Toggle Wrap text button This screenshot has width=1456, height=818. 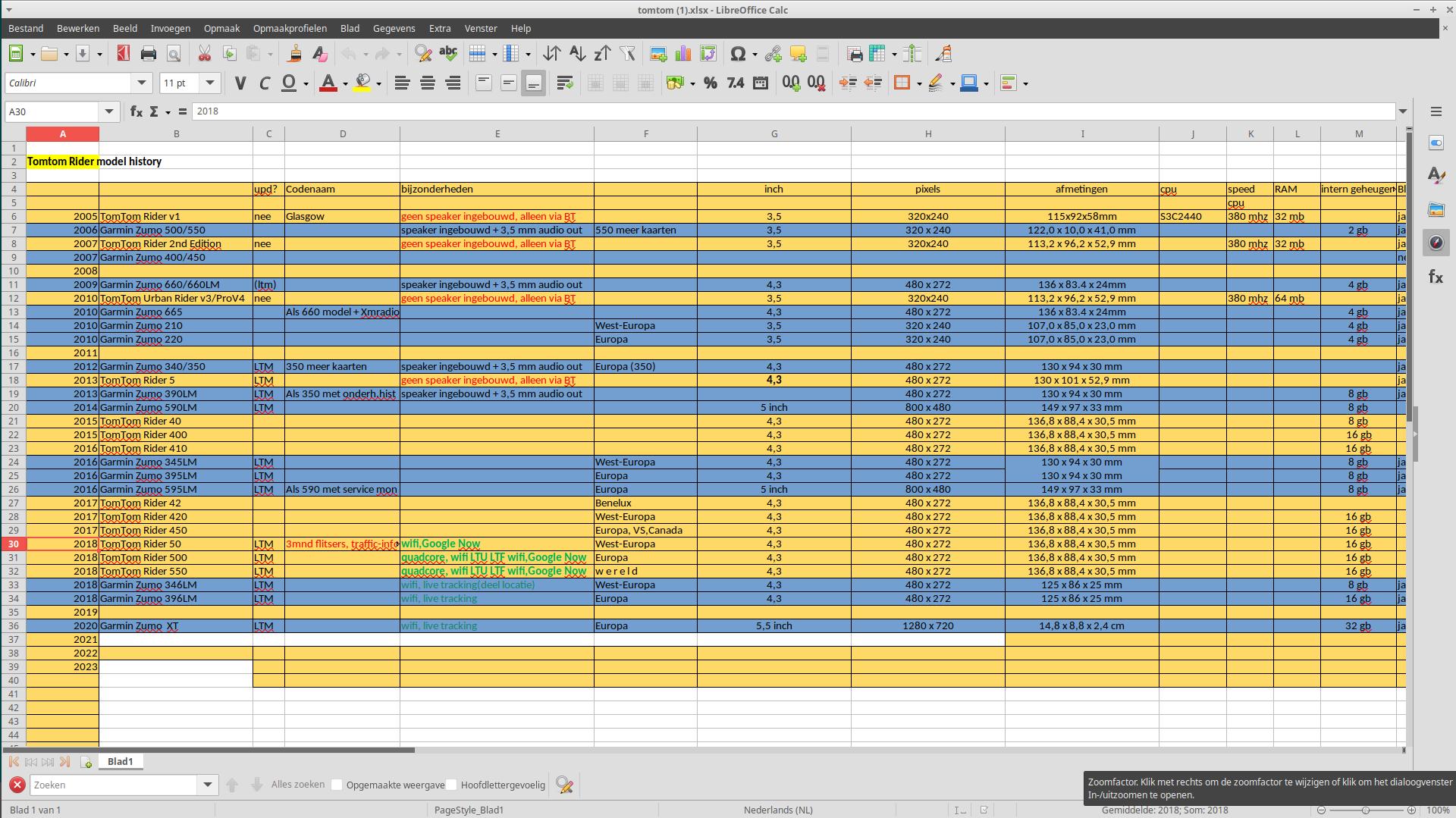click(x=564, y=83)
